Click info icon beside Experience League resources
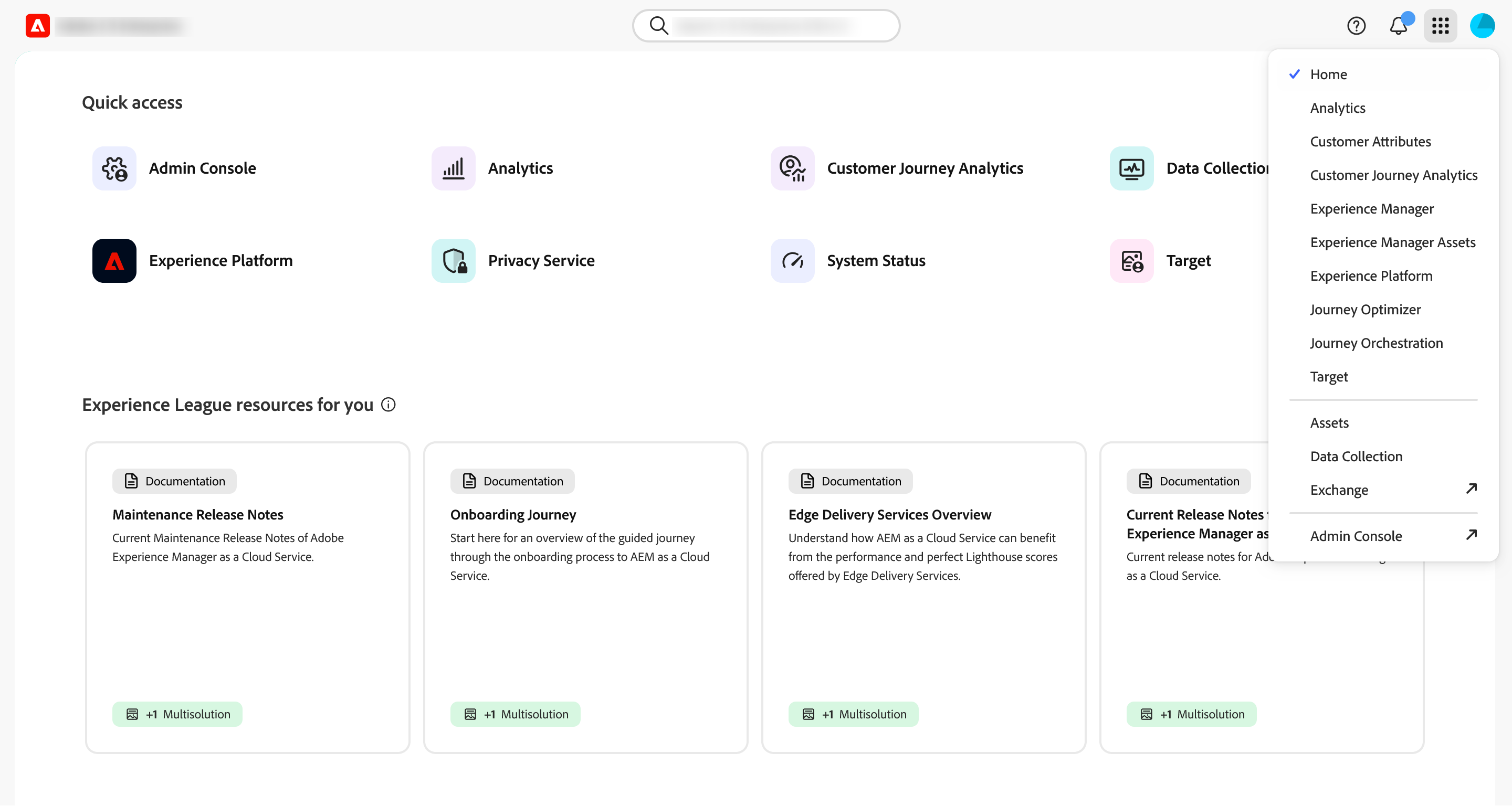Screen dimensions: 1512x806 tap(388, 405)
